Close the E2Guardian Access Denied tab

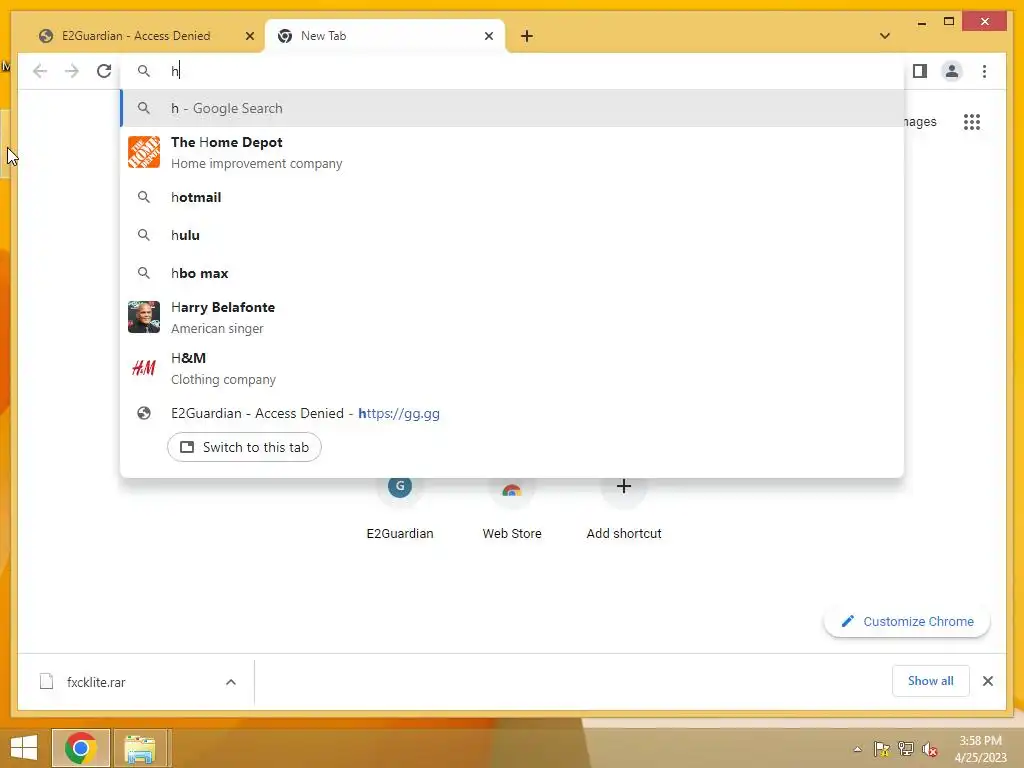point(249,36)
